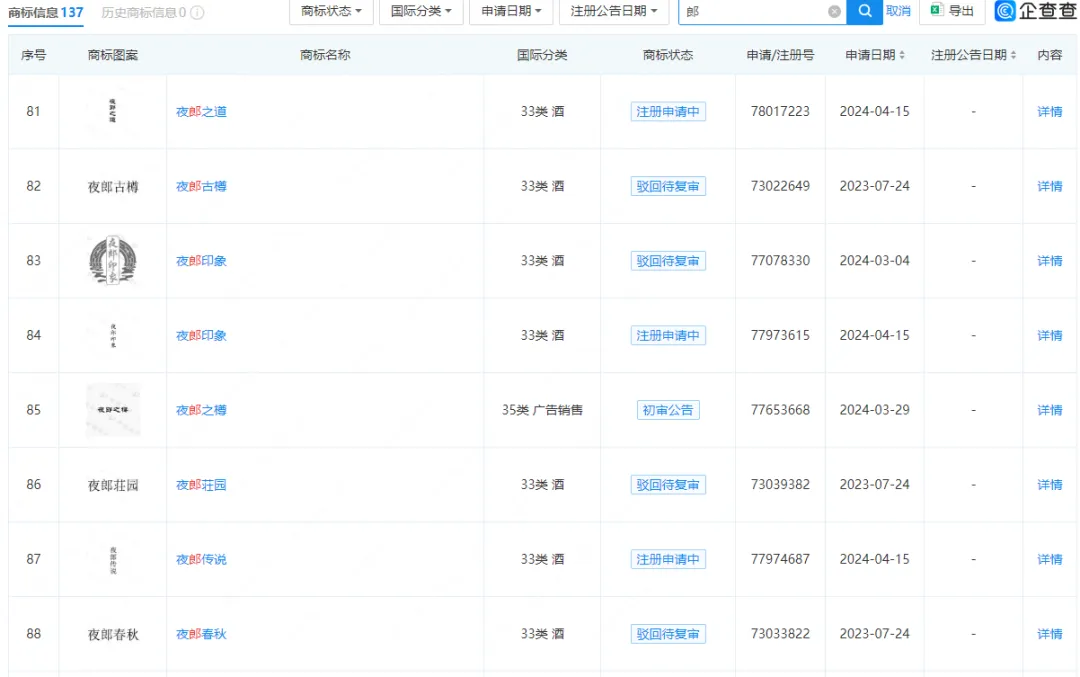This screenshot has width=1080, height=677.
Task: Click 驳回待复审 status tag in row 86
Action: pyautogui.click(x=667, y=485)
